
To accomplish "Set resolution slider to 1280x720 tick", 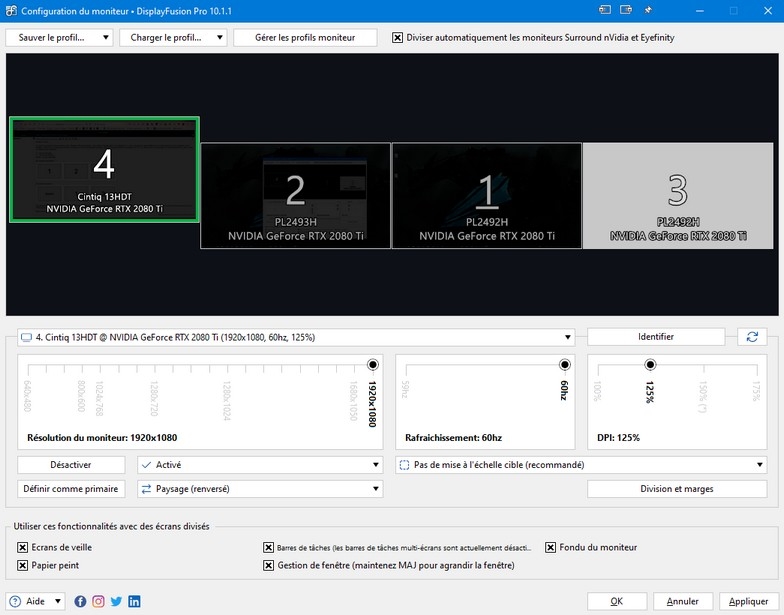I will point(154,370).
